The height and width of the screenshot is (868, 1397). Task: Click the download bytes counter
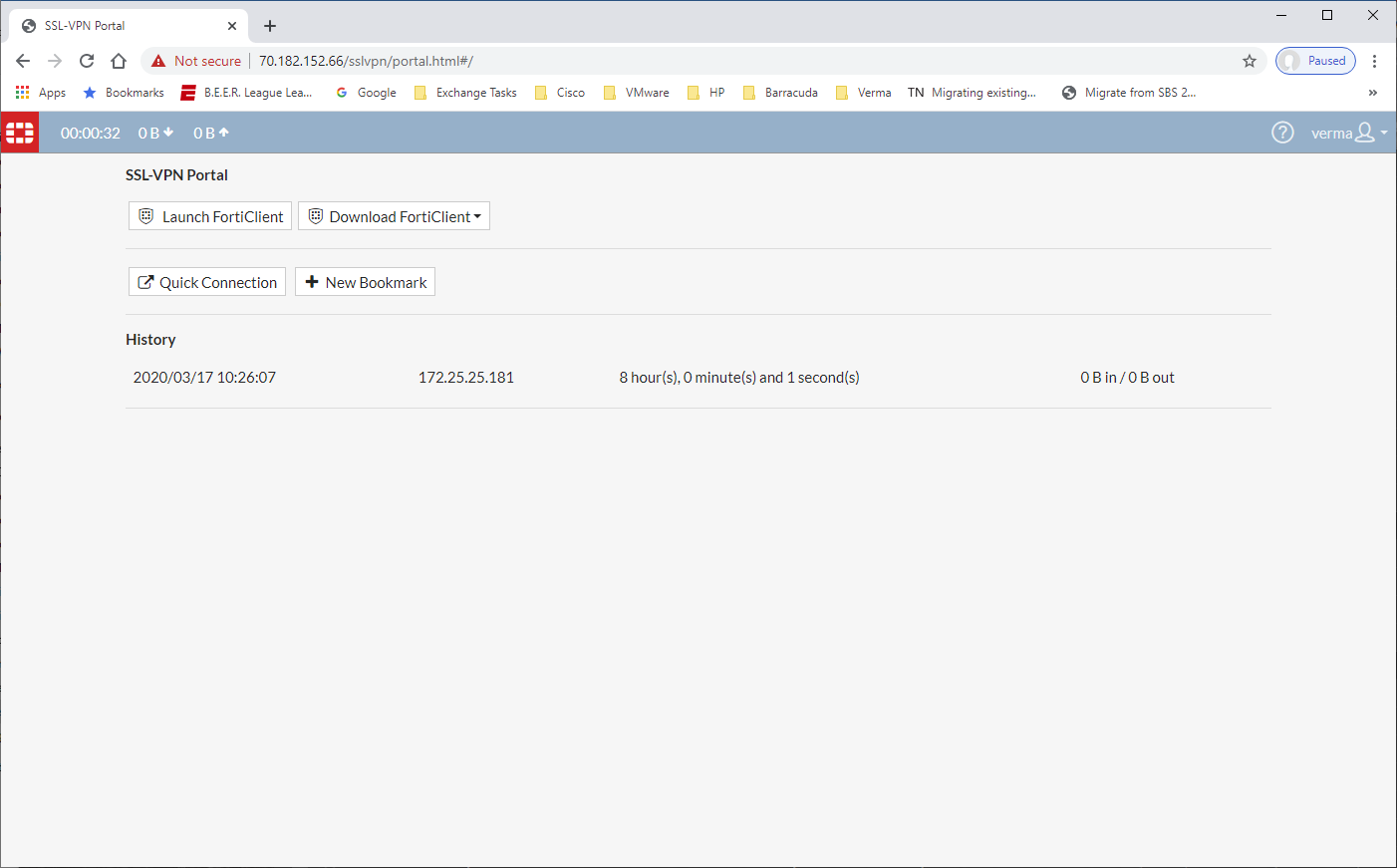pos(155,133)
